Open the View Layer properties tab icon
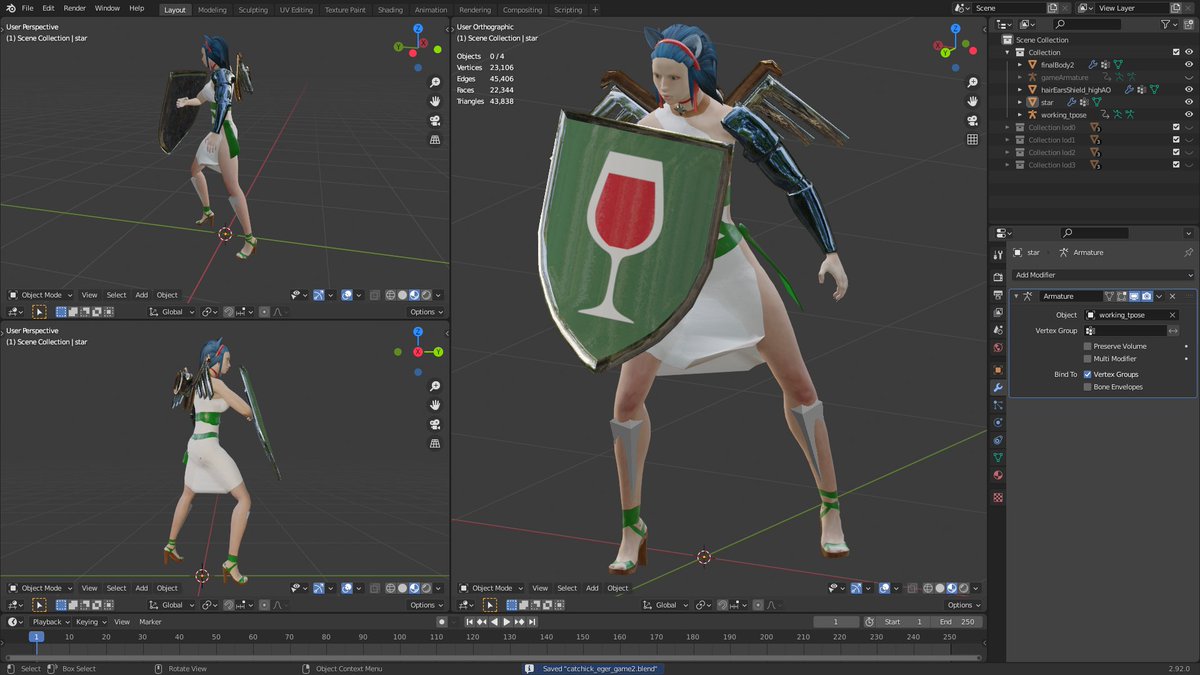1200x675 pixels. [998, 312]
